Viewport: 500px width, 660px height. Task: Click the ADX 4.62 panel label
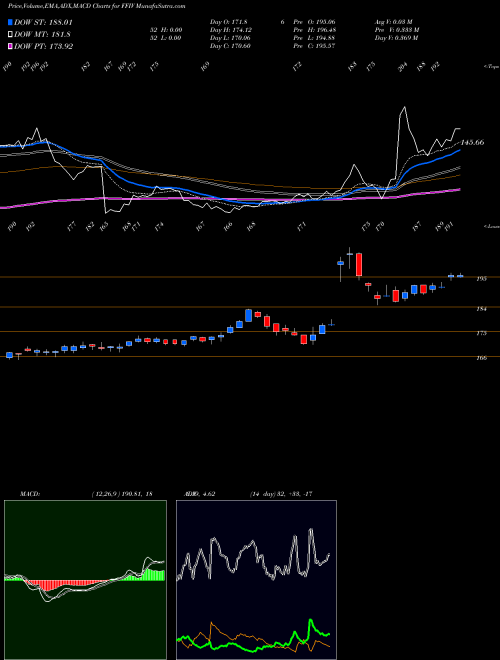(x=199, y=494)
